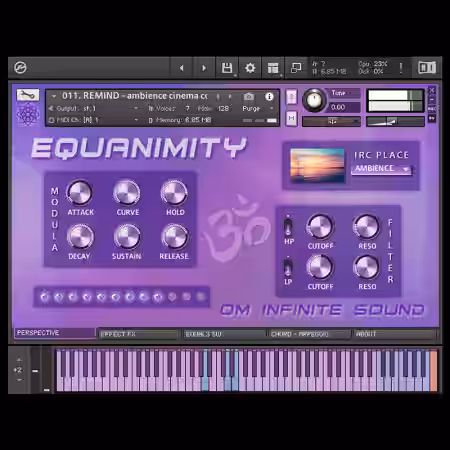
Task: Click the wrench edit instrument icon
Action: click(x=28, y=95)
